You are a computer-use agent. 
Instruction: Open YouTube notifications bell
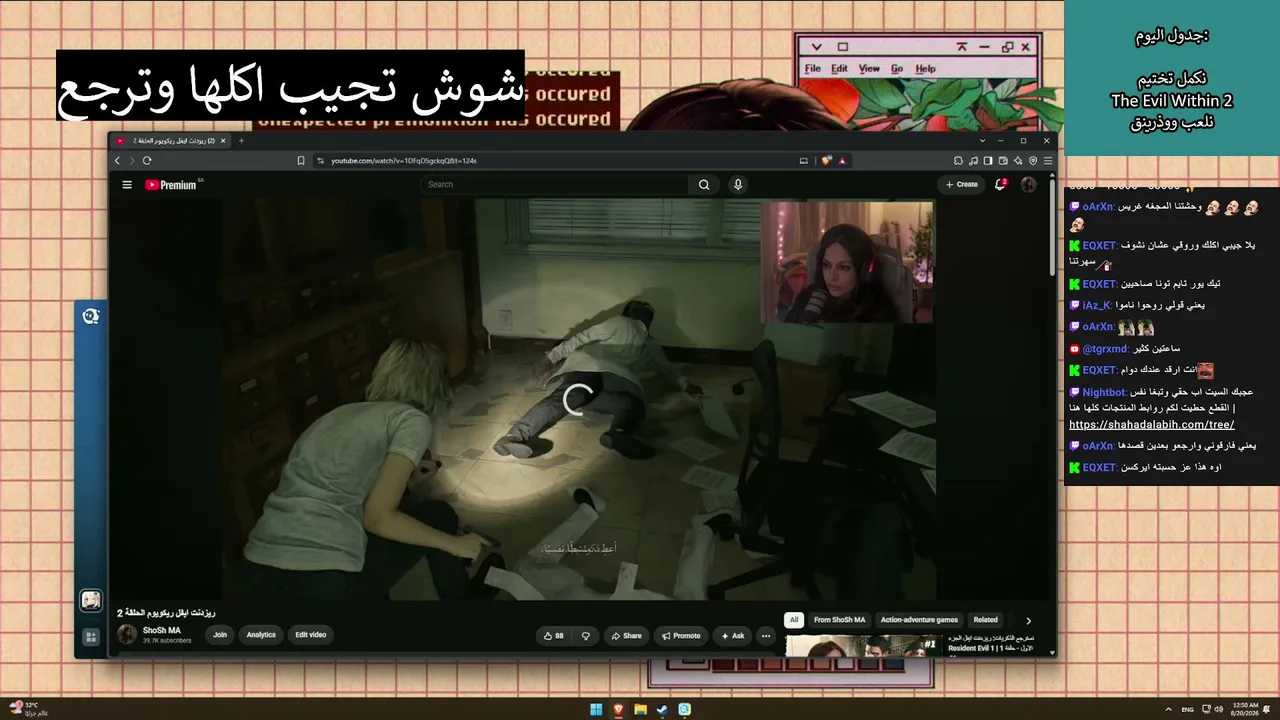(x=1000, y=184)
